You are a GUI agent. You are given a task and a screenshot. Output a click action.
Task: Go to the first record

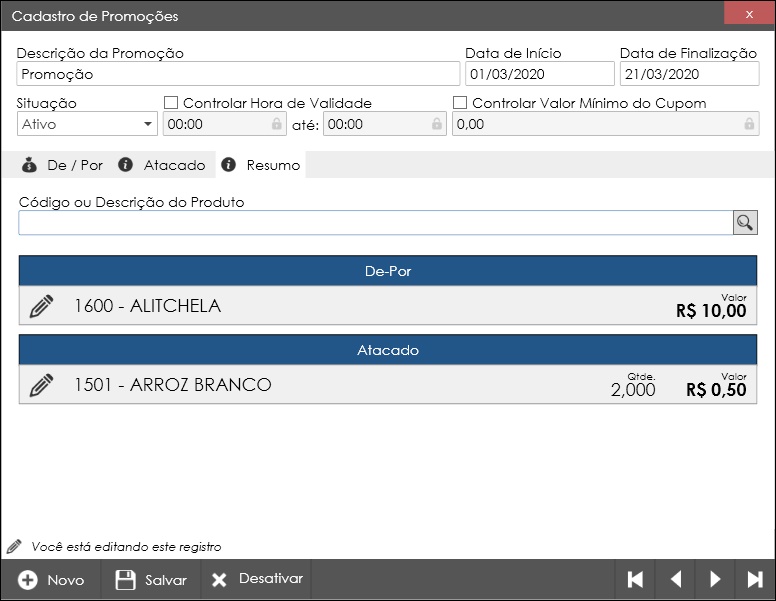[x=635, y=579]
